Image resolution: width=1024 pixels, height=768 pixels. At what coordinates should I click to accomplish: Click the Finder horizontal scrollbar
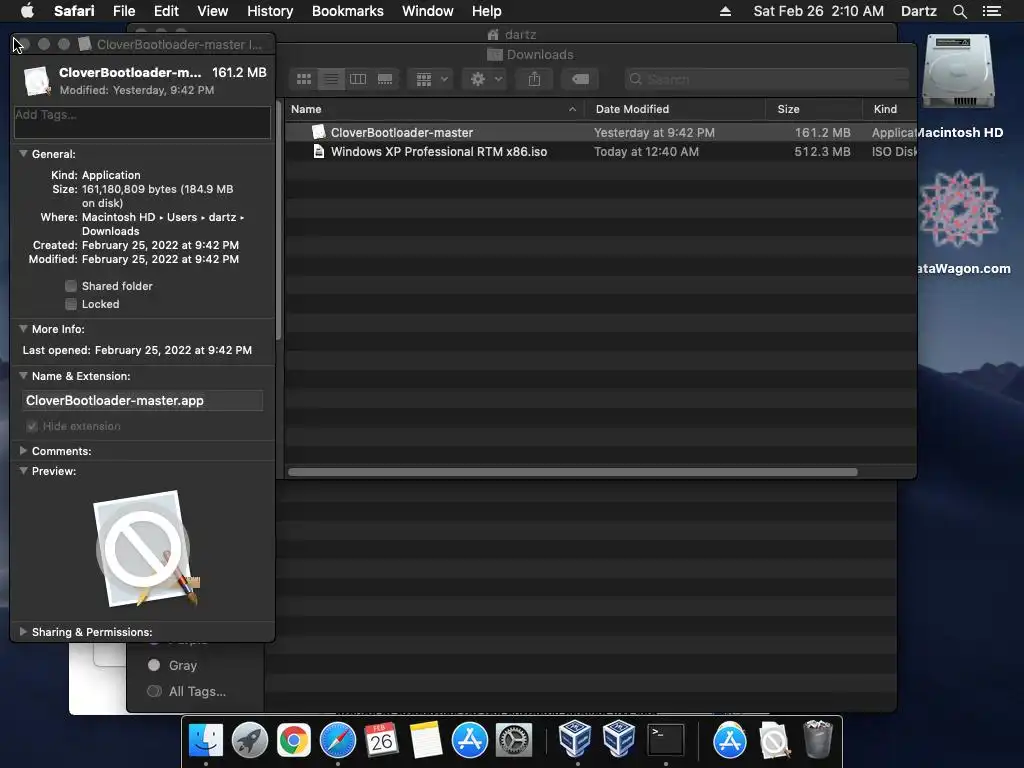pyautogui.click(x=573, y=472)
